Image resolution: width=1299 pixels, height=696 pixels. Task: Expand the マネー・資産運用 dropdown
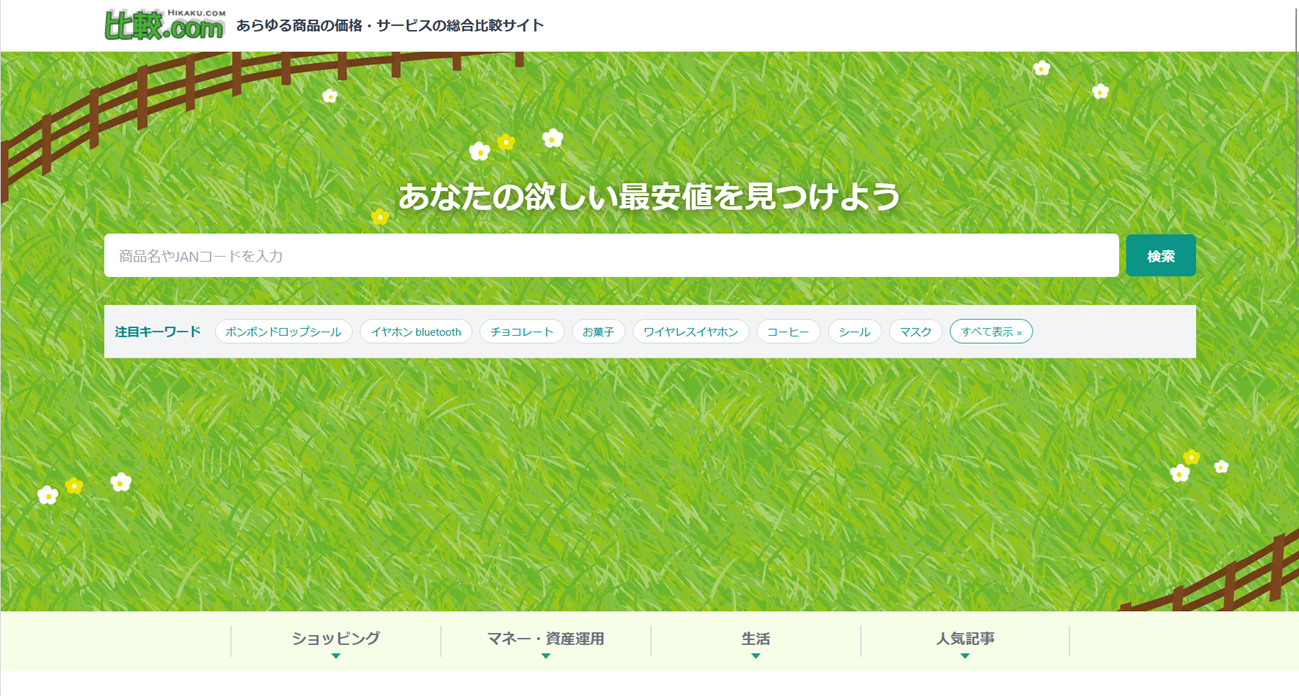[x=545, y=640]
